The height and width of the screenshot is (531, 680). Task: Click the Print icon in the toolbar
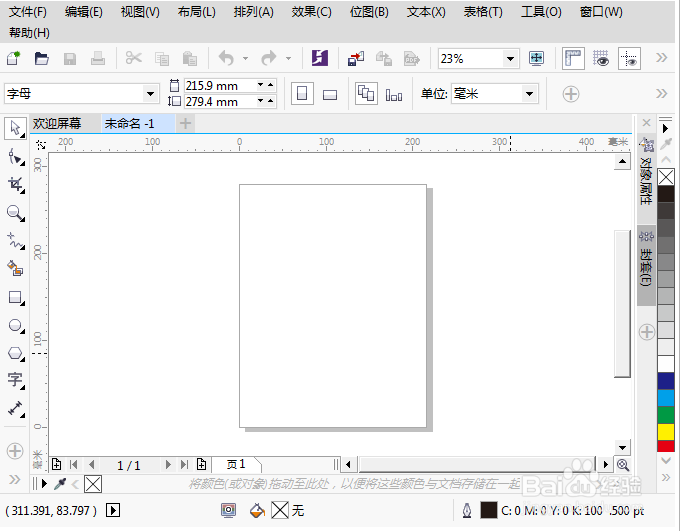(98, 58)
